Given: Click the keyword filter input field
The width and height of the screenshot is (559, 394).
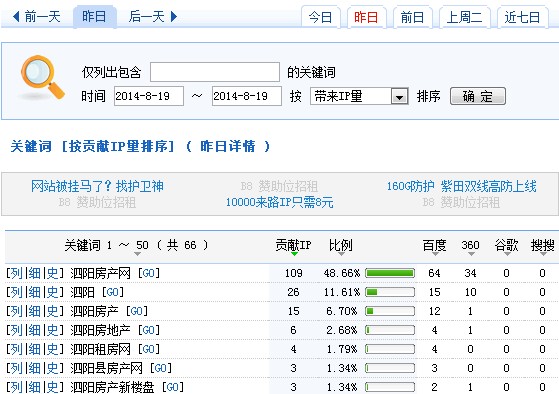Looking at the screenshot, I should (215, 72).
